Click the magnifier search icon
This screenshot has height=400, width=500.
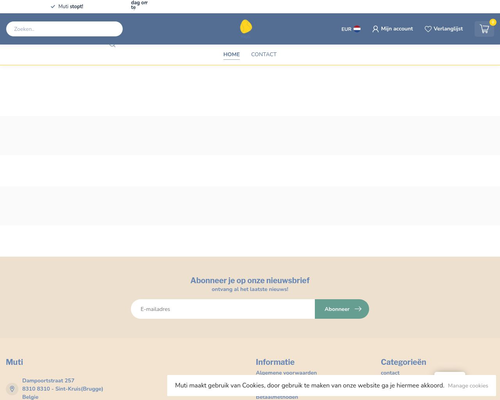tap(113, 45)
